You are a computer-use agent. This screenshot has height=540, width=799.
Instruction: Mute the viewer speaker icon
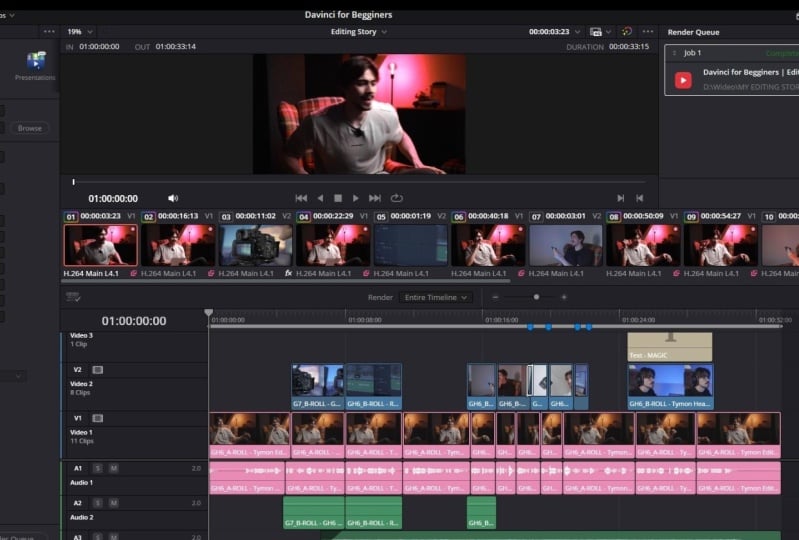point(173,198)
